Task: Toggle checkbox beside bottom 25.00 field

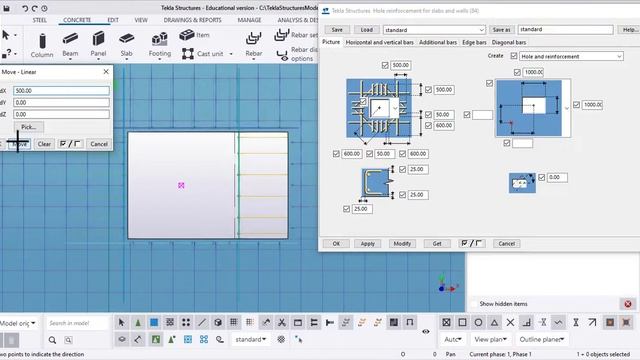Action: click(346, 209)
